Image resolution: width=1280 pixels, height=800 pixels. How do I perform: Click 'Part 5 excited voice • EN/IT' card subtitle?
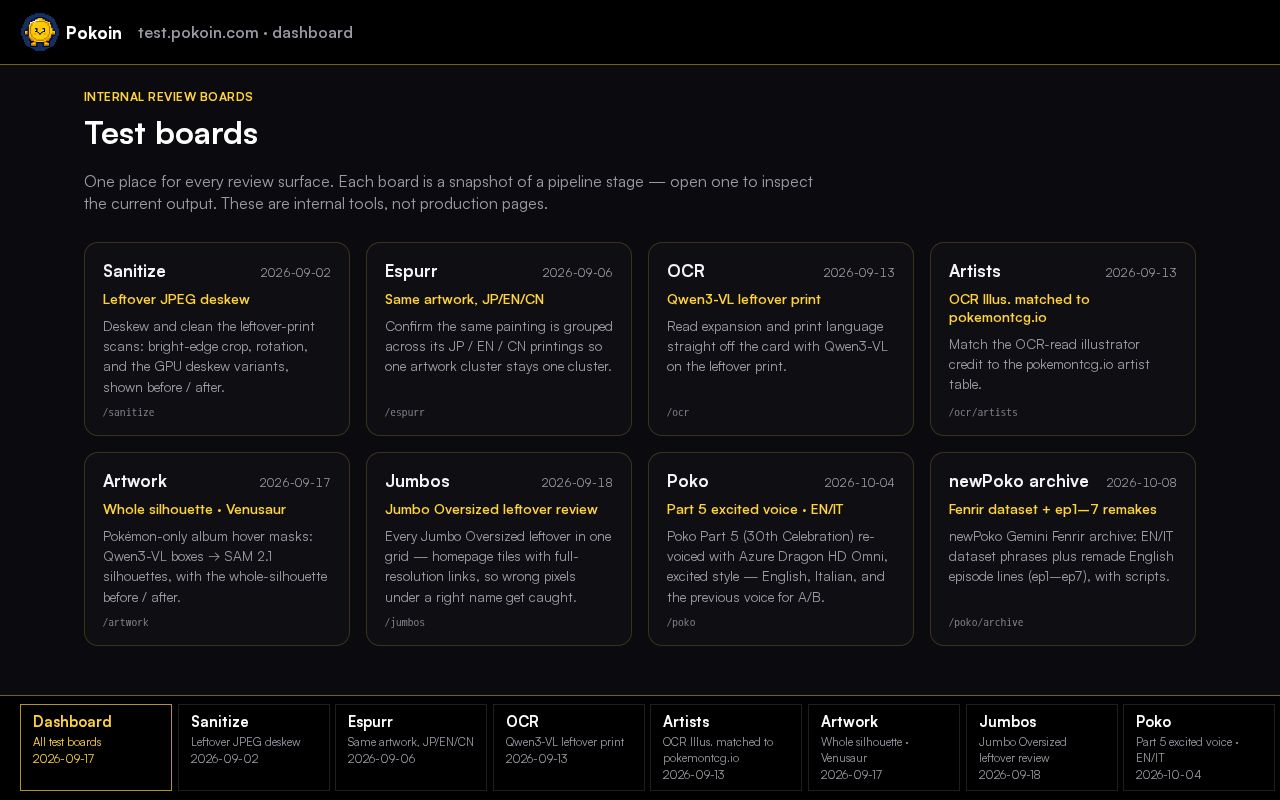755,509
